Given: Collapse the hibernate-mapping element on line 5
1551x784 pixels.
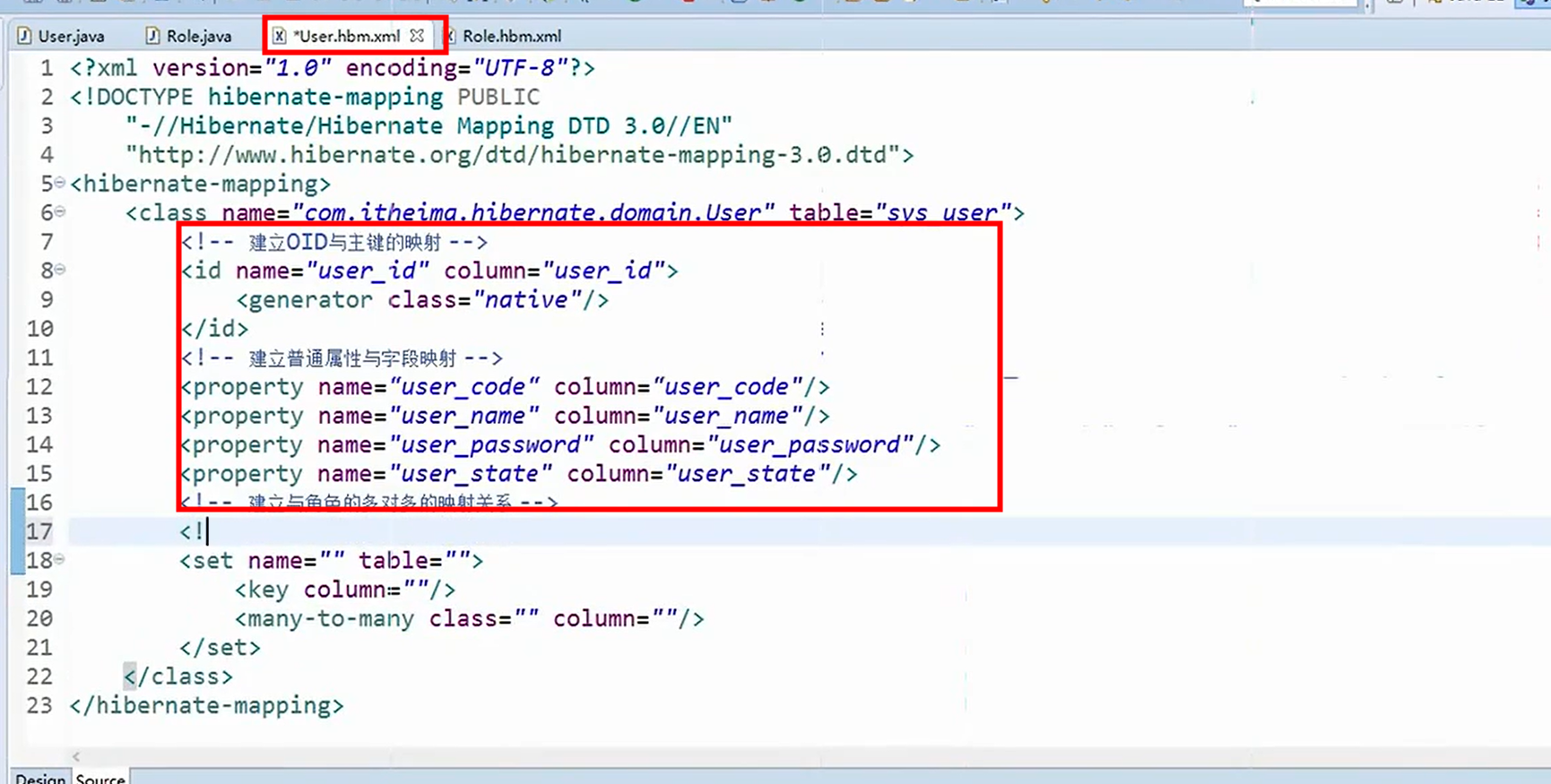Looking at the screenshot, I should (60, 182).
